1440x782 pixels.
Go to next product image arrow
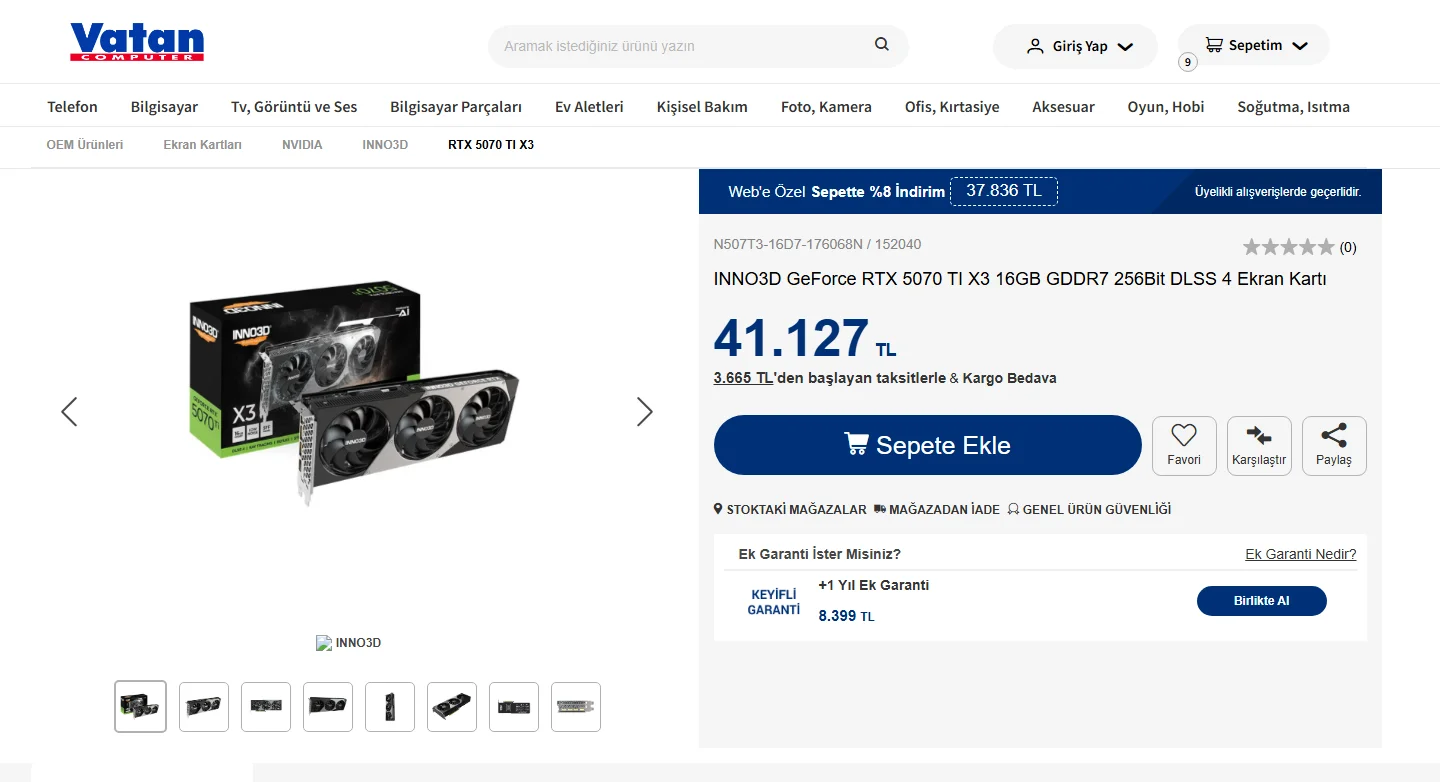pos(645,411)
